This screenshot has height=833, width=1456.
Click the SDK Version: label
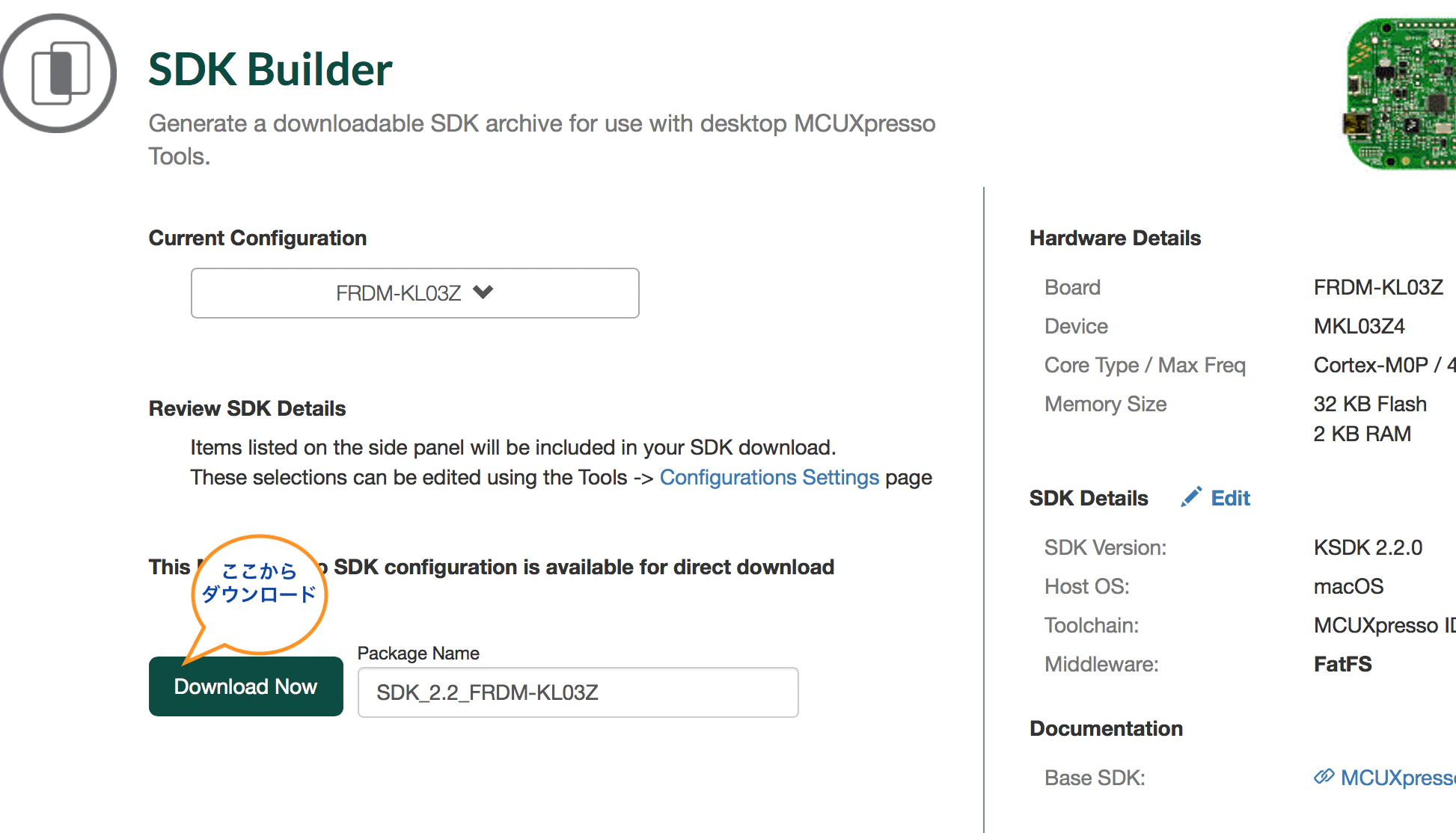pos(1105,547)
